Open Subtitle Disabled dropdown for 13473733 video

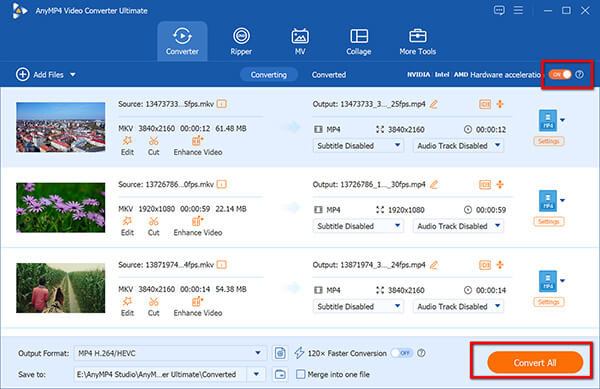pos(358,146)
